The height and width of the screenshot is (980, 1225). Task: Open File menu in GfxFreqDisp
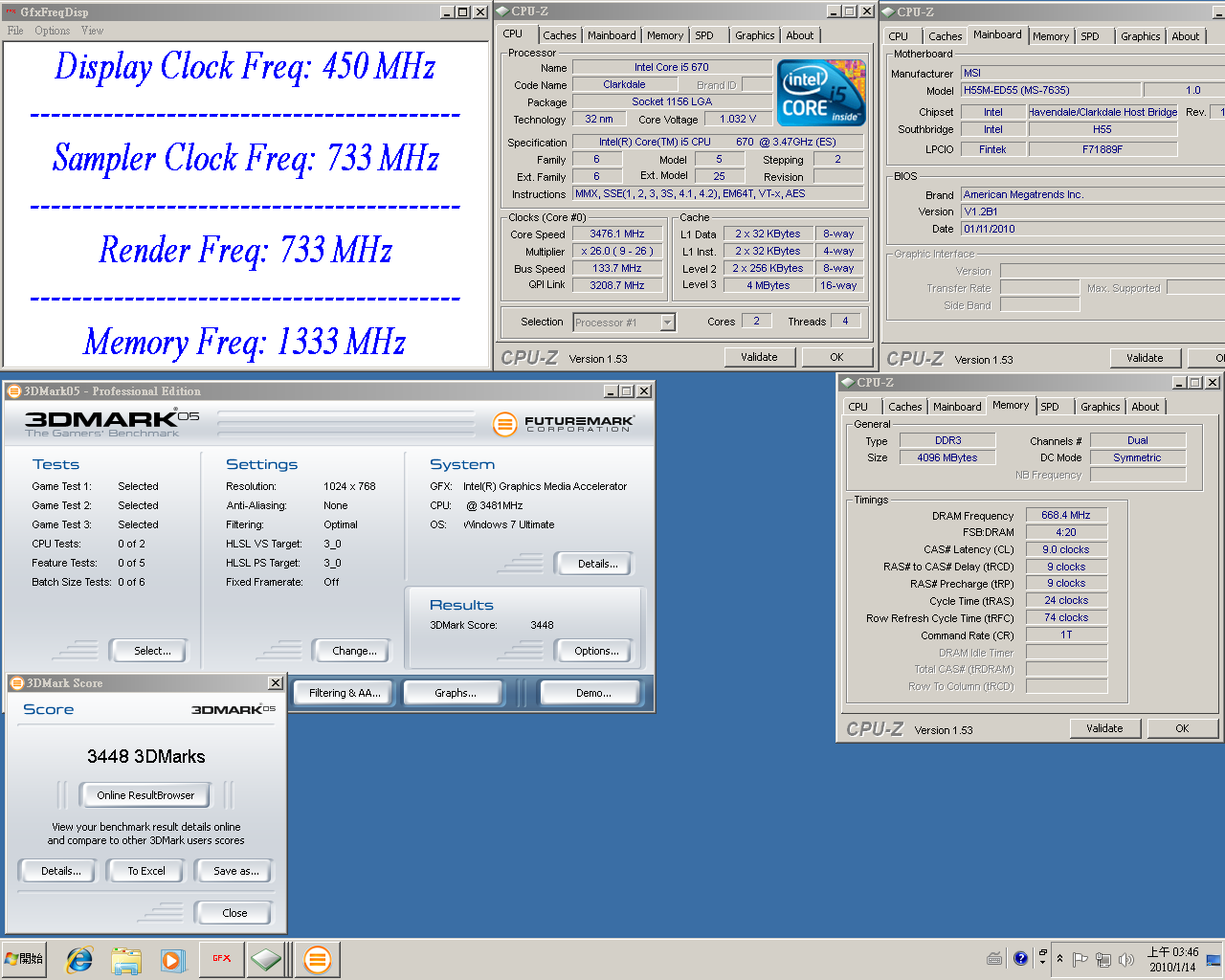pyautogui.click(x=15, y=31)
